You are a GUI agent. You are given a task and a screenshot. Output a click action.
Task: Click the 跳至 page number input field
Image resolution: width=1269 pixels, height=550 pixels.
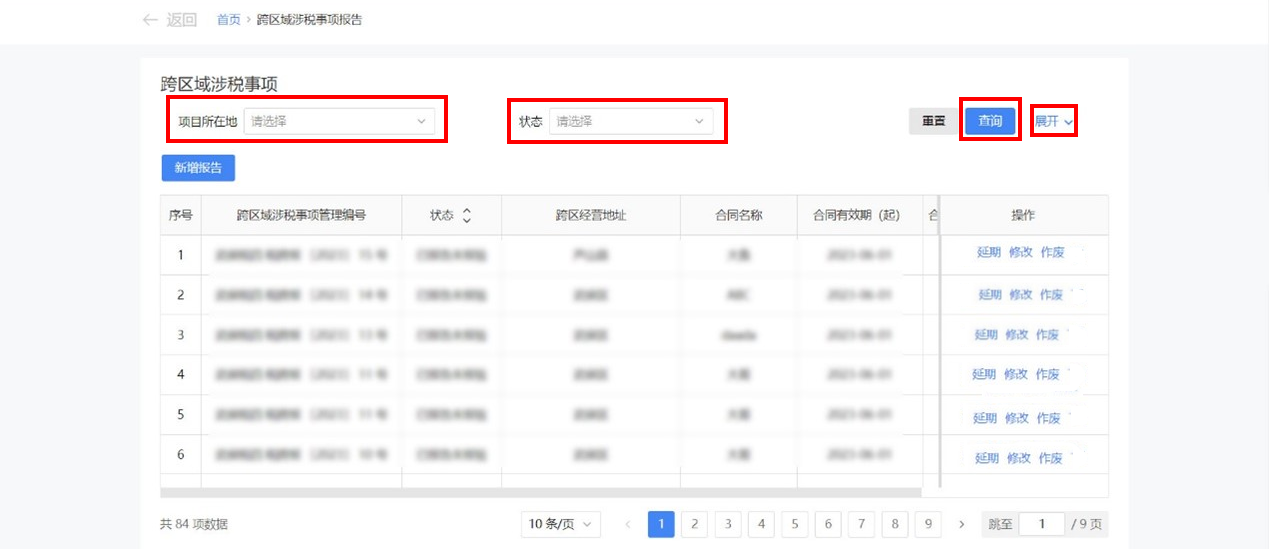1043,524
